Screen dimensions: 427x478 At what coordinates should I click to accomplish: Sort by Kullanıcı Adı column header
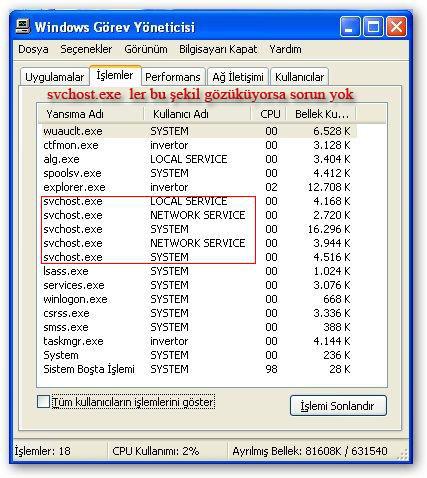coord(197,114)
